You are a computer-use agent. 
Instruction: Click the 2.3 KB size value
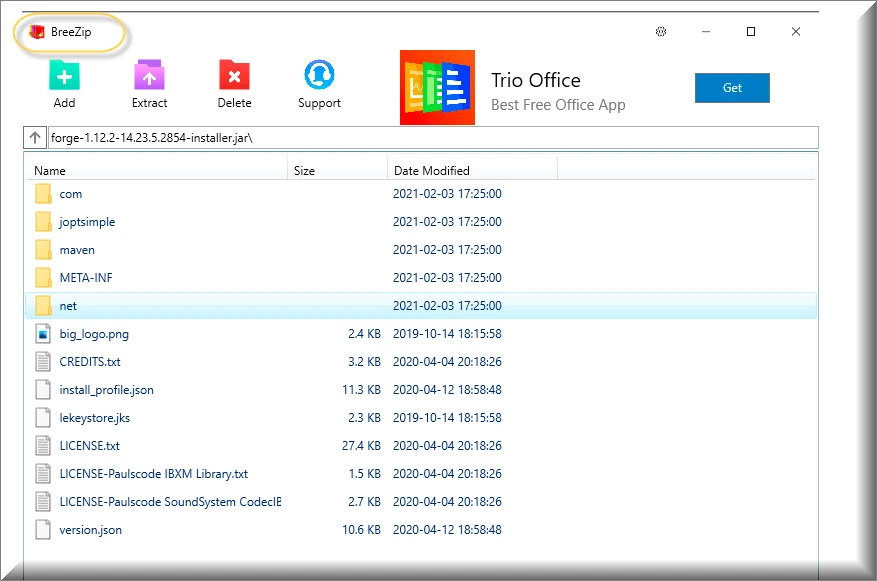click(x=365, y=418)
